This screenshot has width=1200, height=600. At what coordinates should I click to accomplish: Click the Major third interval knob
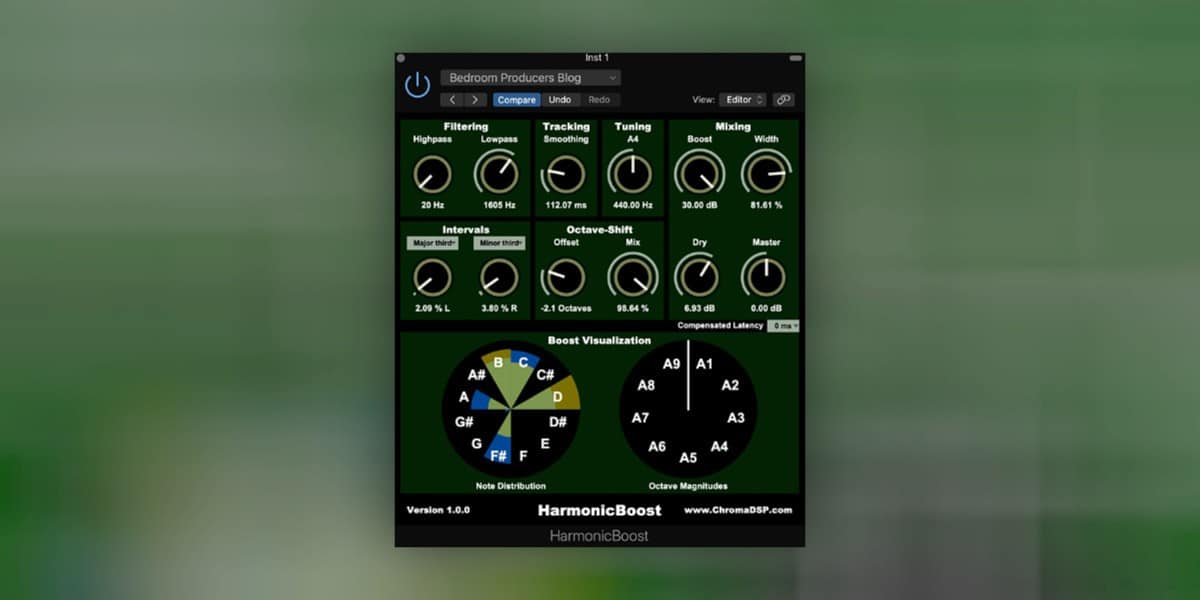pos(432,278)
